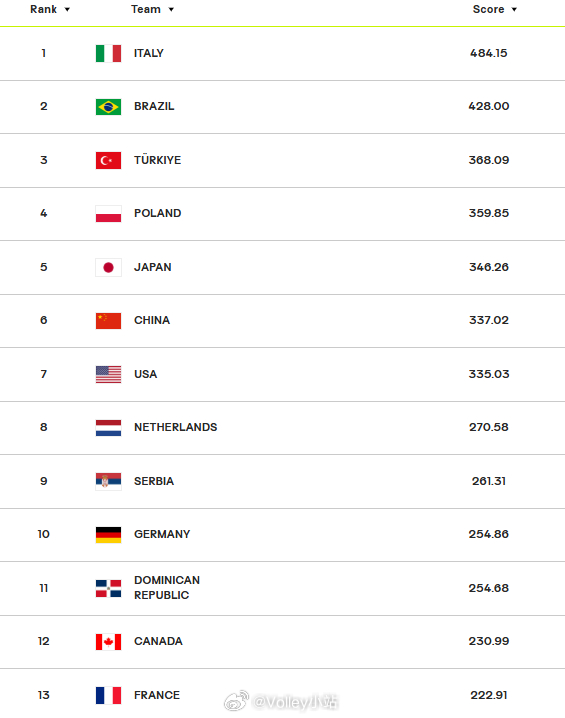Click the Score column header label
The width and height of the screenshot is (565, 718).
pyautogui.click(x=488, y=9)
